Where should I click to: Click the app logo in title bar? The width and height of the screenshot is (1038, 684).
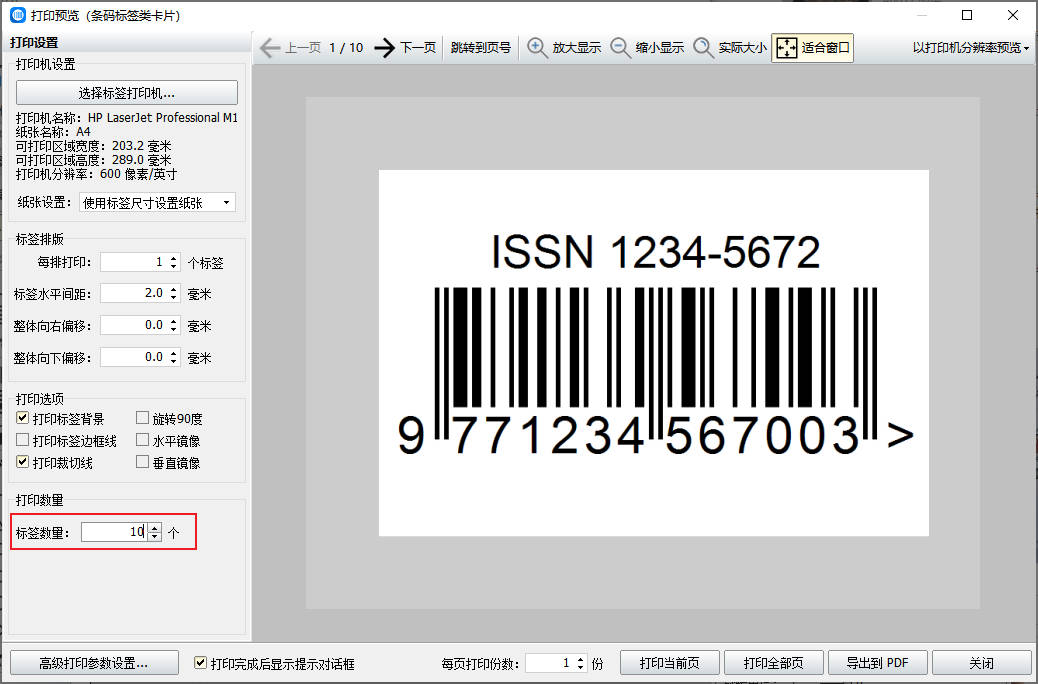(18, 15)
